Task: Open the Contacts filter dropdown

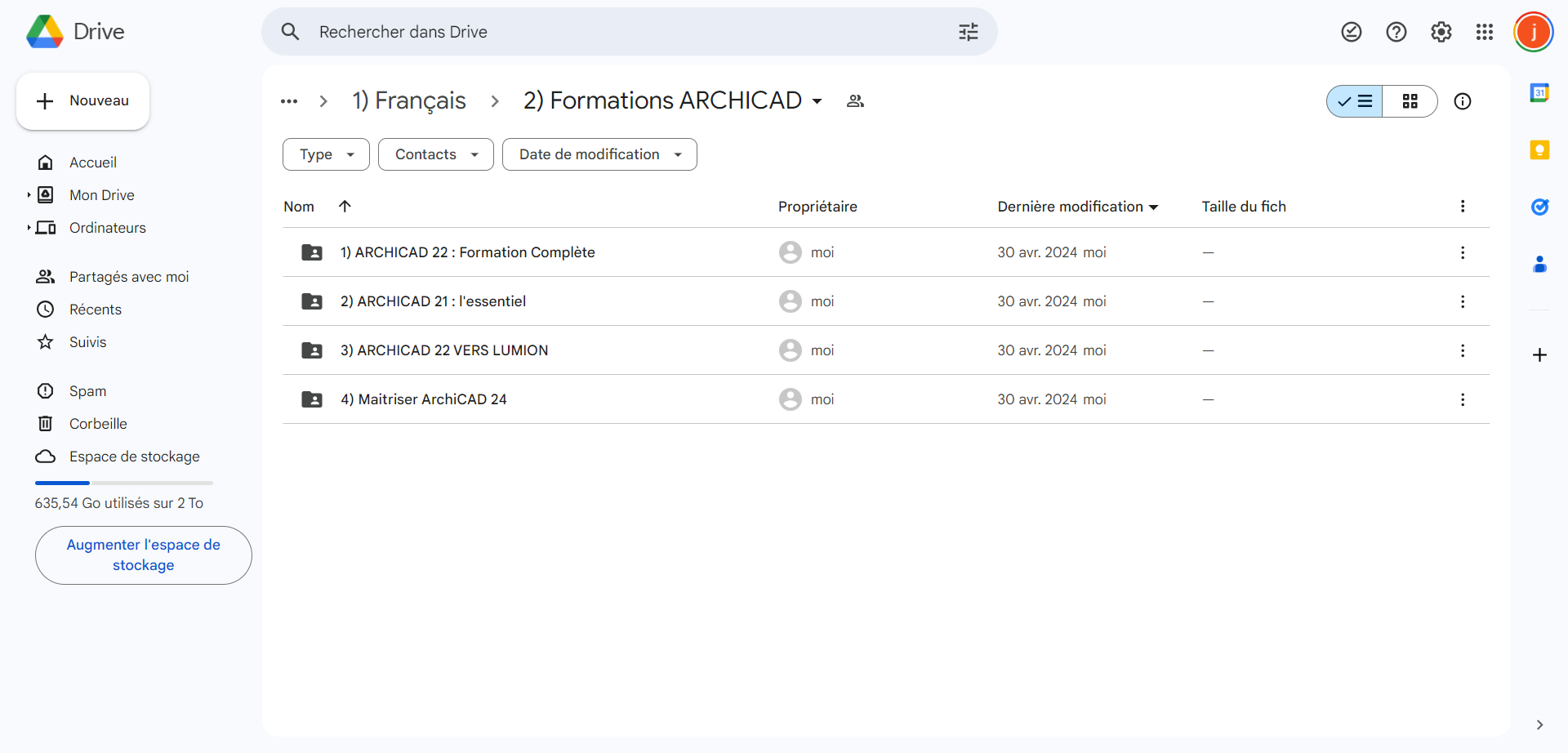Action: 436,154
